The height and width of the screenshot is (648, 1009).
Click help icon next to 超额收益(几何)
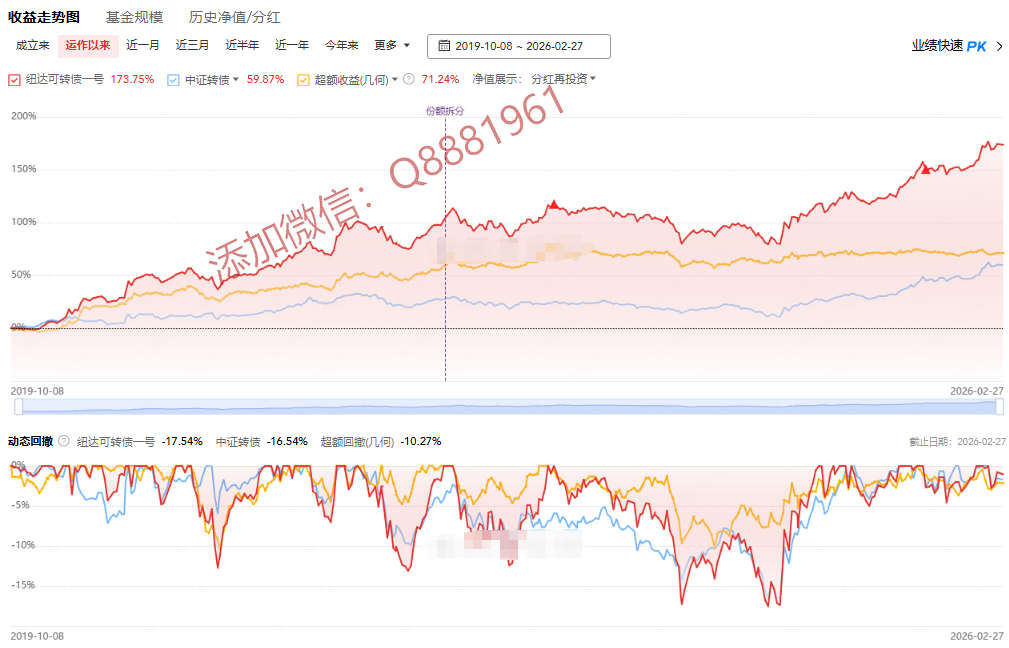tap(409, 79)
